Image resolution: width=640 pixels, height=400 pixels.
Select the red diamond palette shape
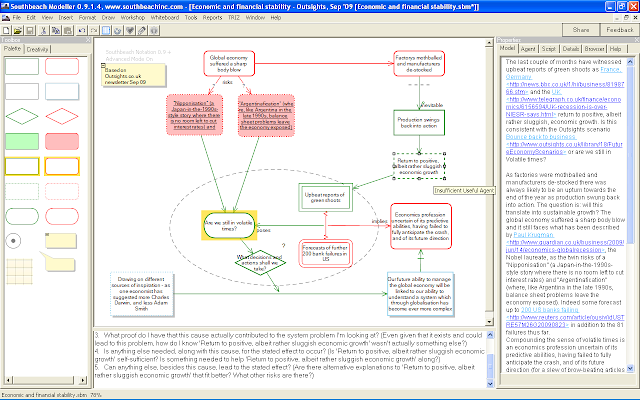tap(62, 116)
